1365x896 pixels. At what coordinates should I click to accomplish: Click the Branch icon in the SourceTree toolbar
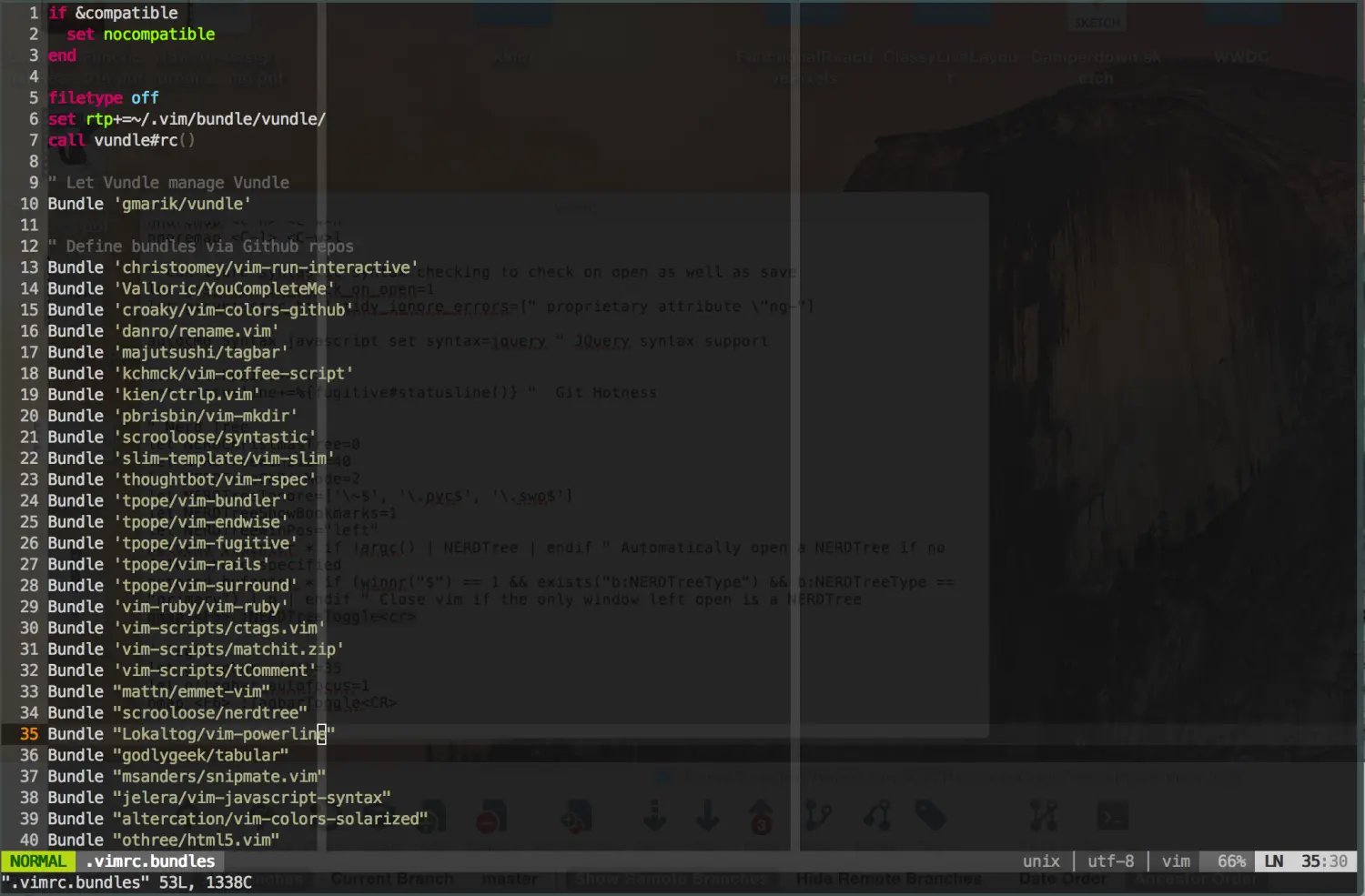[x=818, y=816]
